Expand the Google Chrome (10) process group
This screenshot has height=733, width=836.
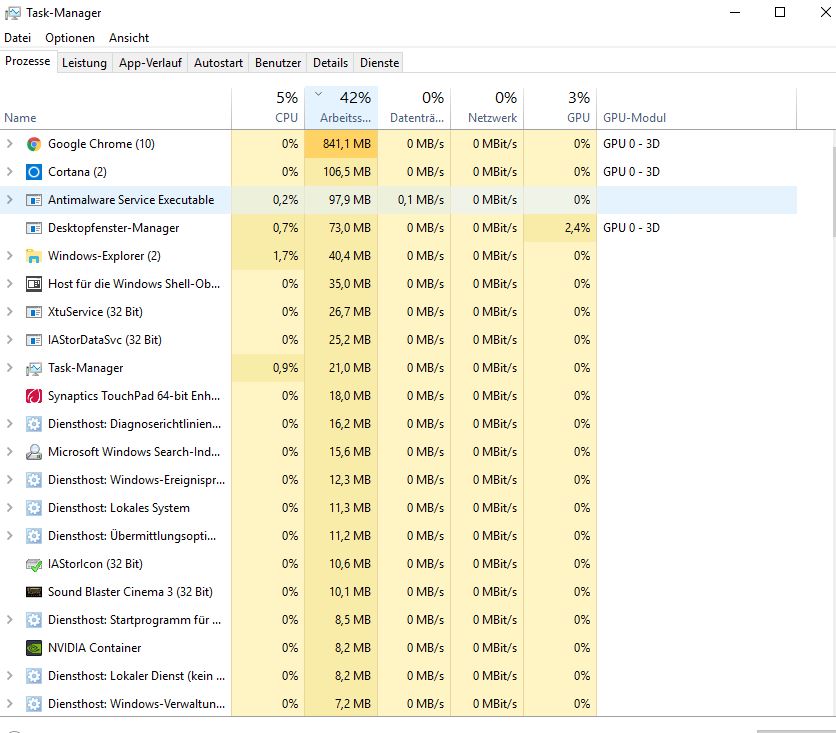10,143
